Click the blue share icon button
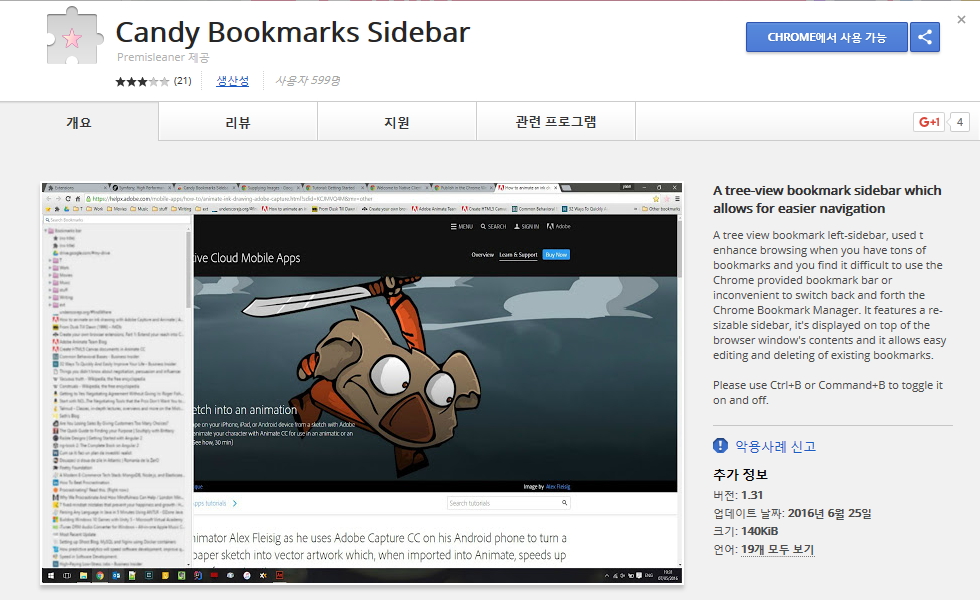 pyautogui.click(x=925, y=37)
